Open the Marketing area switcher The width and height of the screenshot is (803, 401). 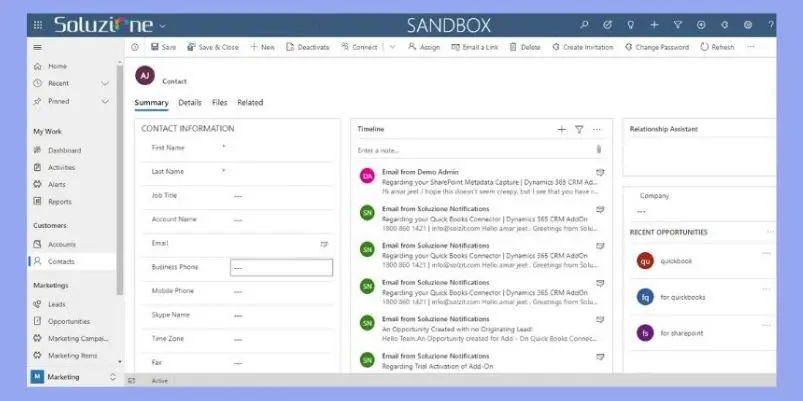coord(74,377)
